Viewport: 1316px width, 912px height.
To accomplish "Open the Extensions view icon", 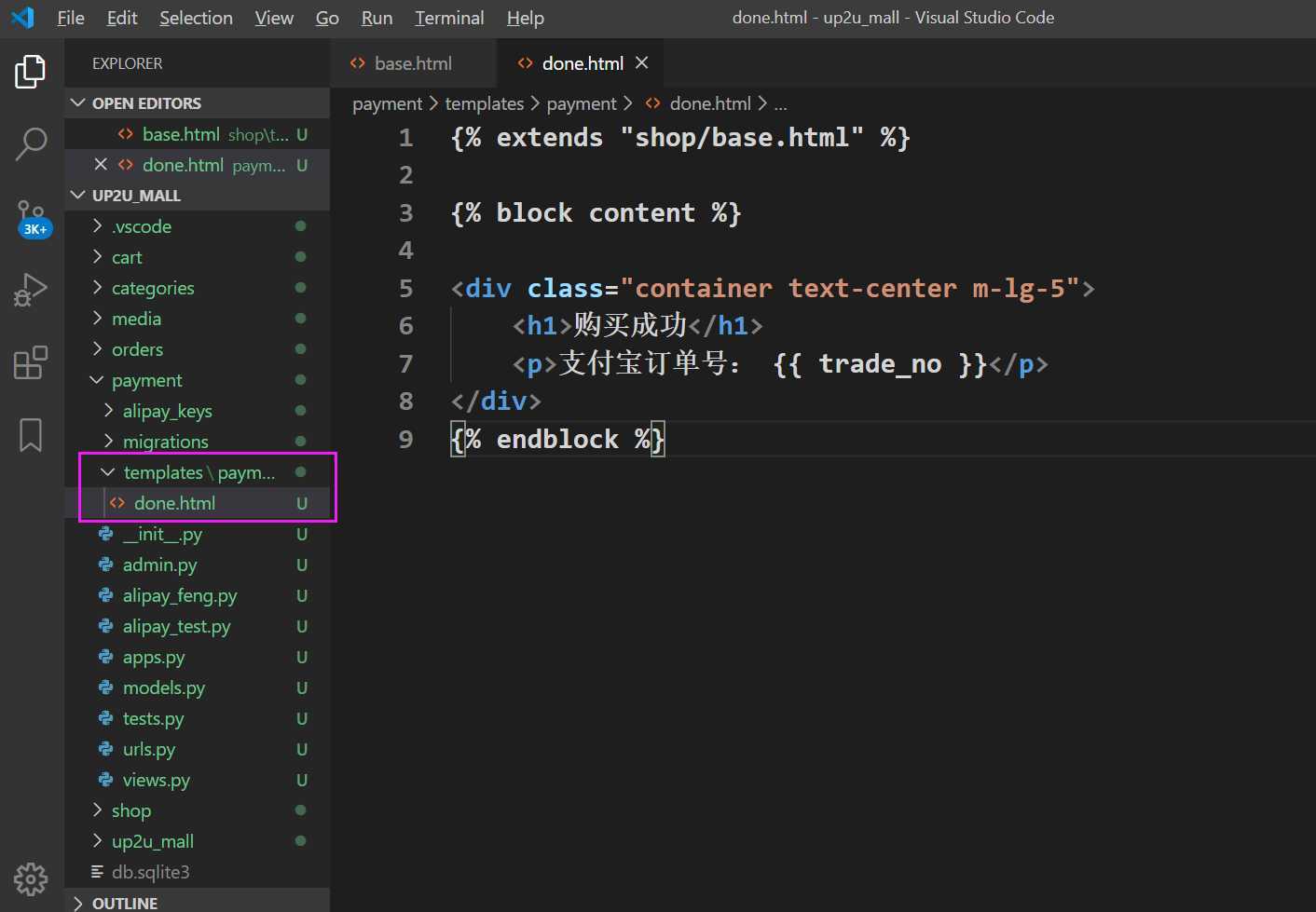I will pos(31,362).
